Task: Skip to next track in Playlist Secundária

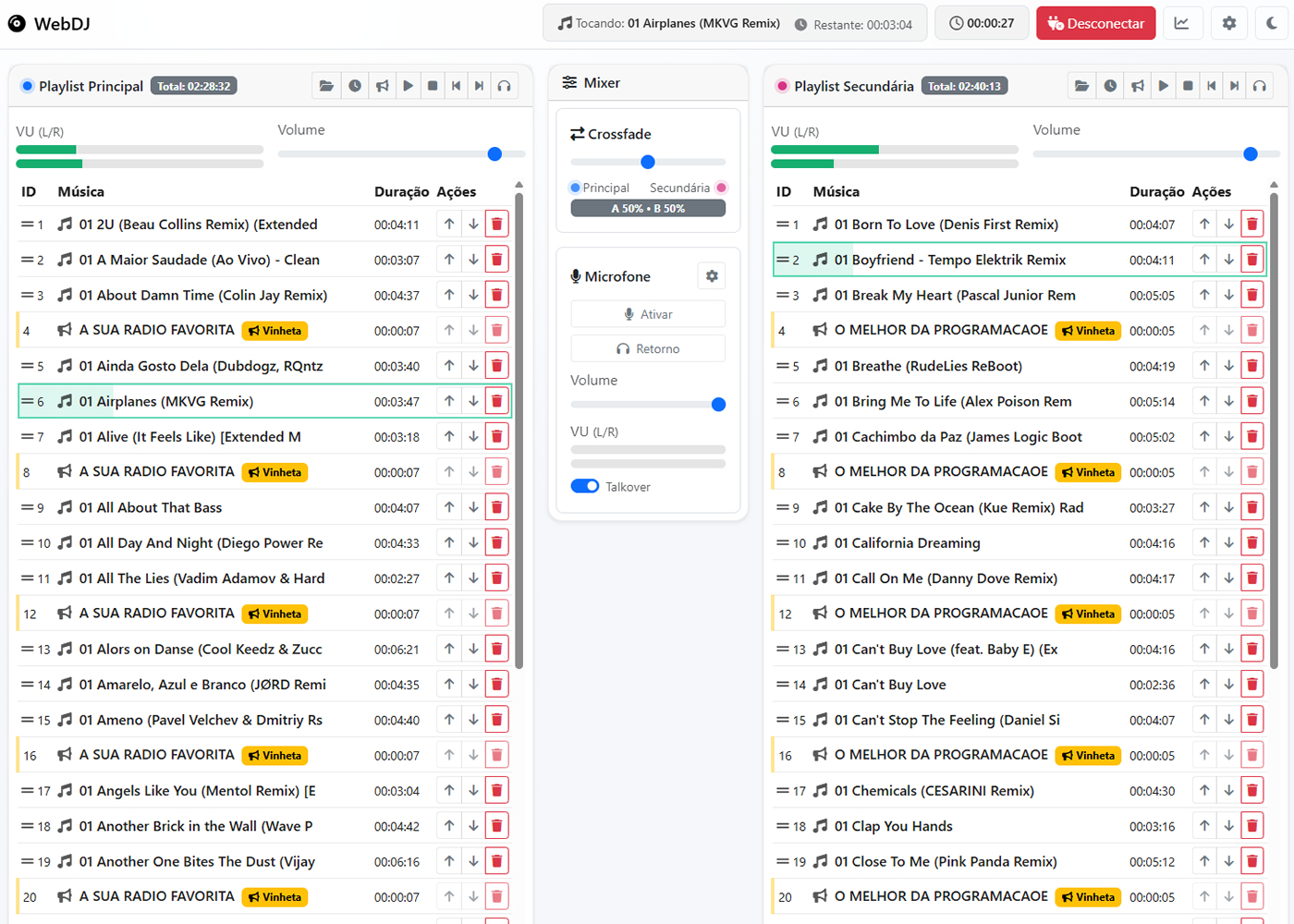Action: point(1234,86)
